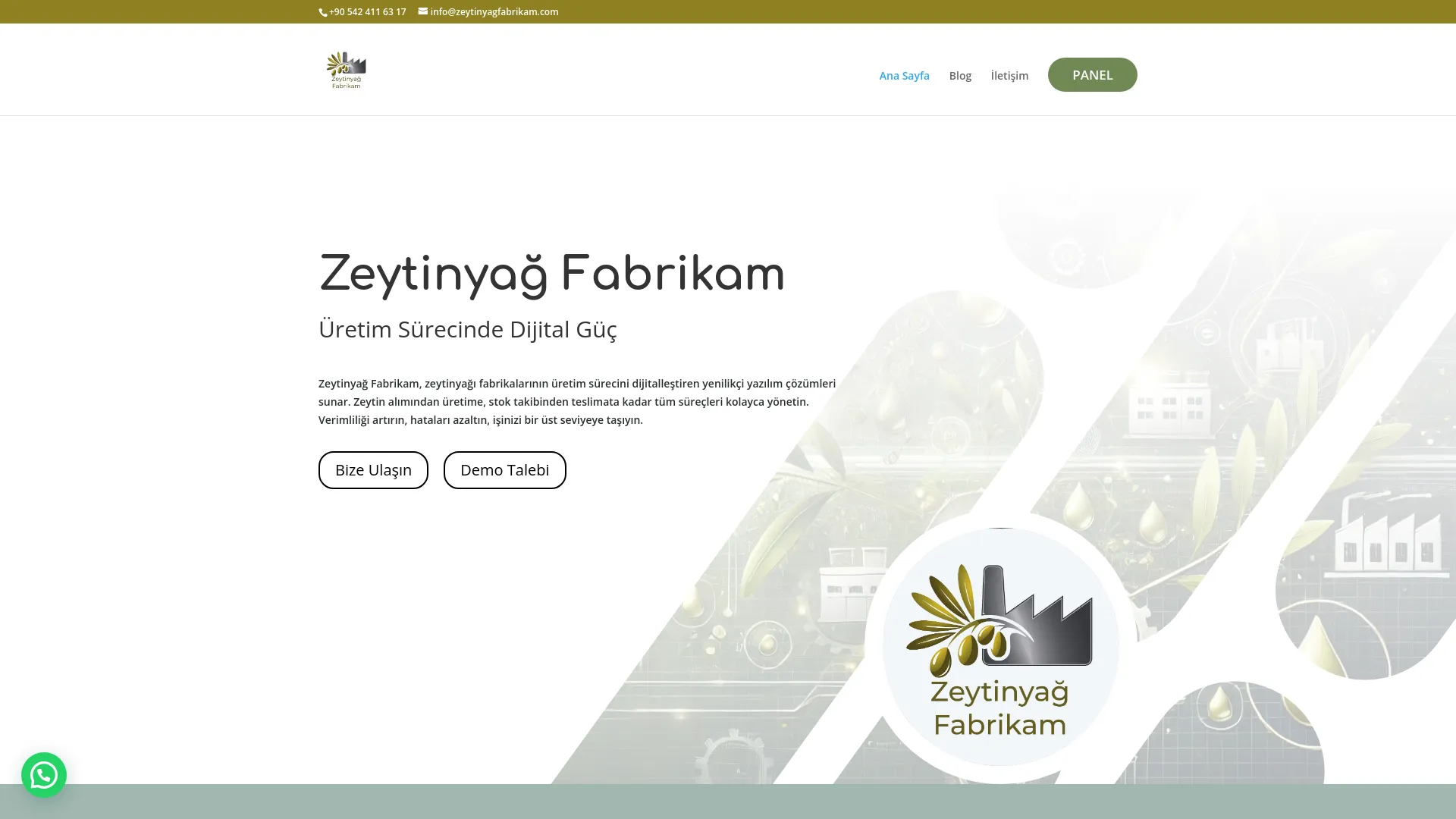Click the info@zeytinyagfabrikam.com email link
The image size is (1456, 819).
(494, 11)
